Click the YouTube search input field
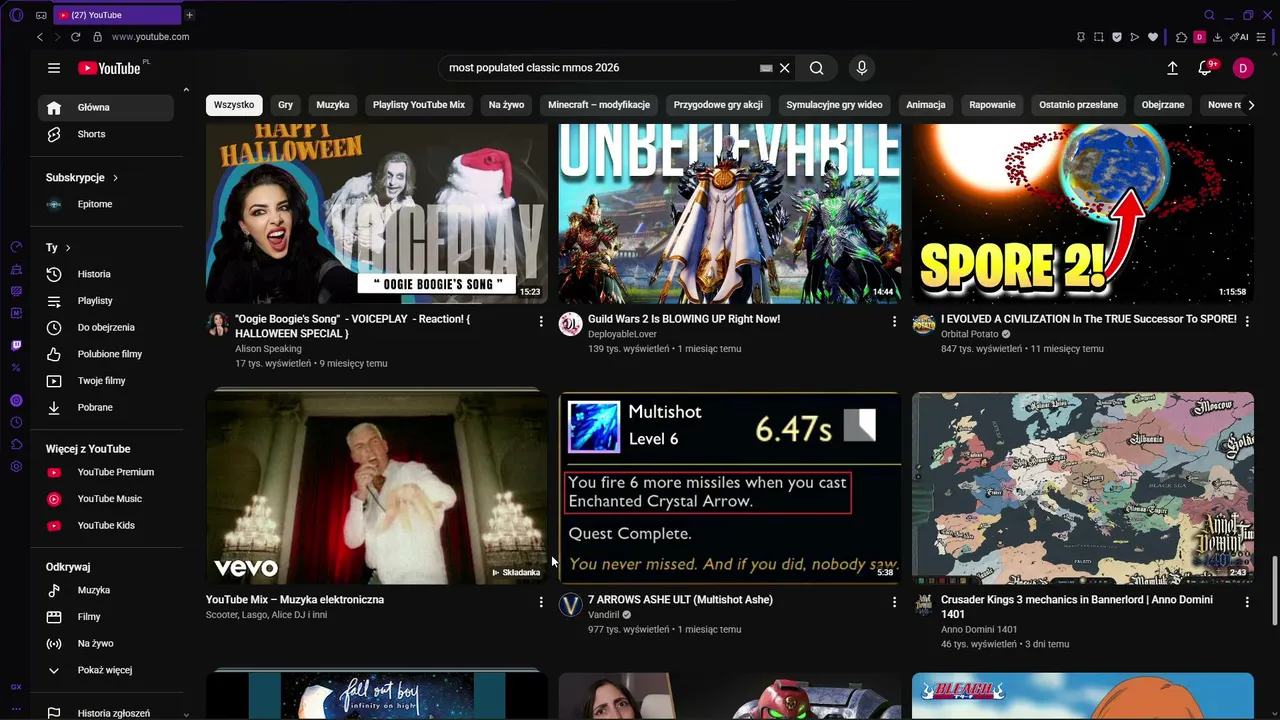 coord(600,68)
